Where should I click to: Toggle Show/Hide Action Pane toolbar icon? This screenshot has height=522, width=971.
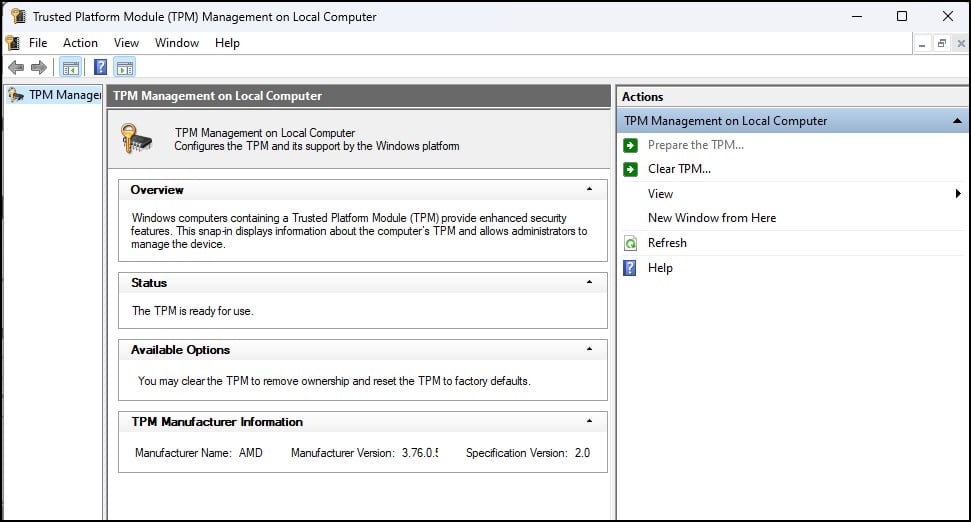(124, 67)
